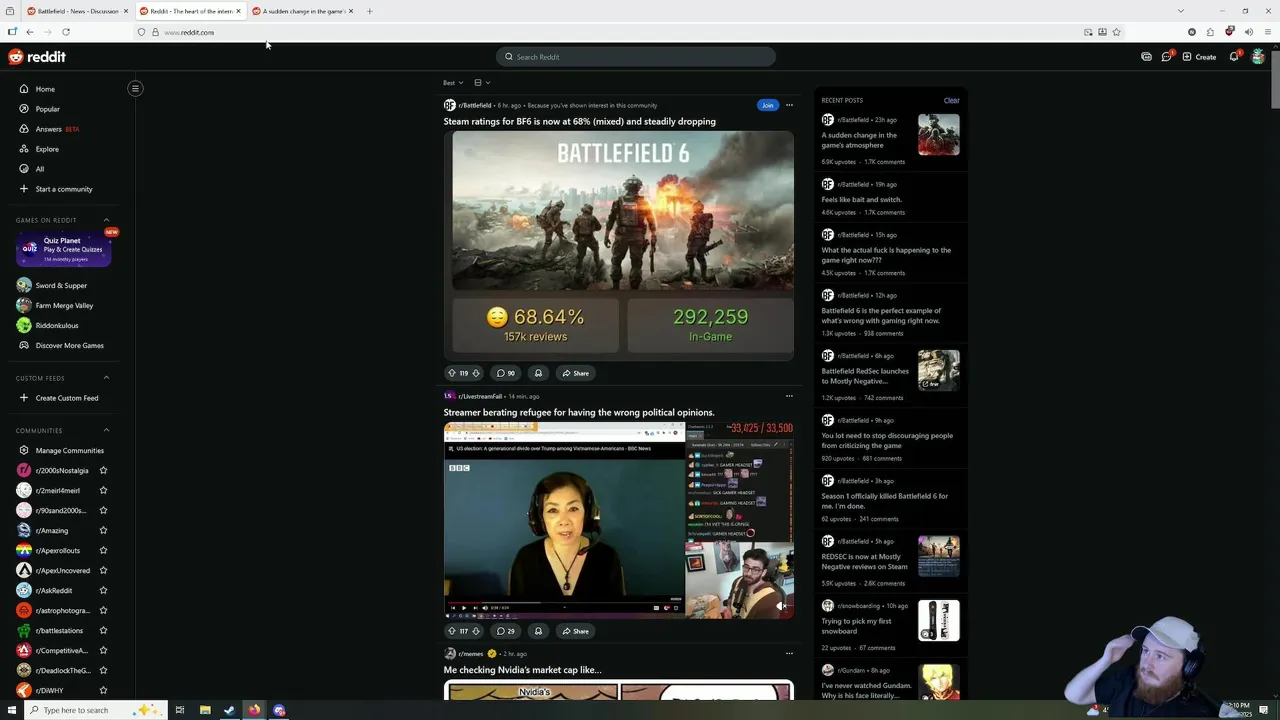Viewport: 1280px width, 720px height.
Task: Collapse the left navigation sidebar
Action: pos(135,88)
